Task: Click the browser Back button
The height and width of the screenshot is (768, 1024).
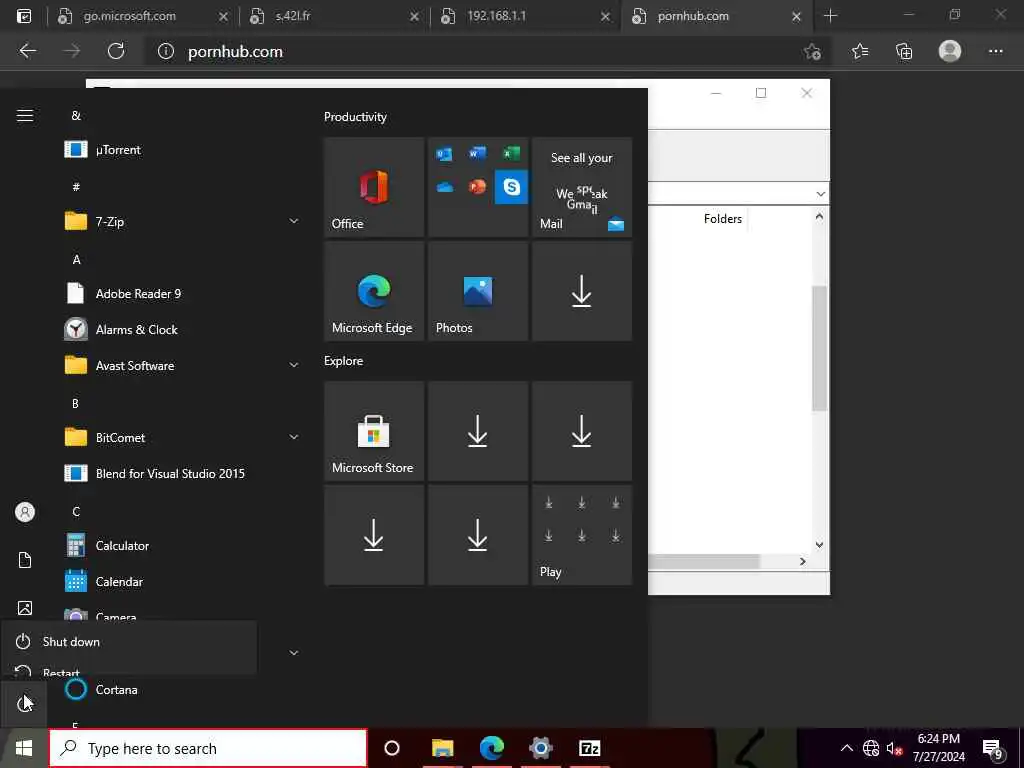Action: [x=27, y=51]
